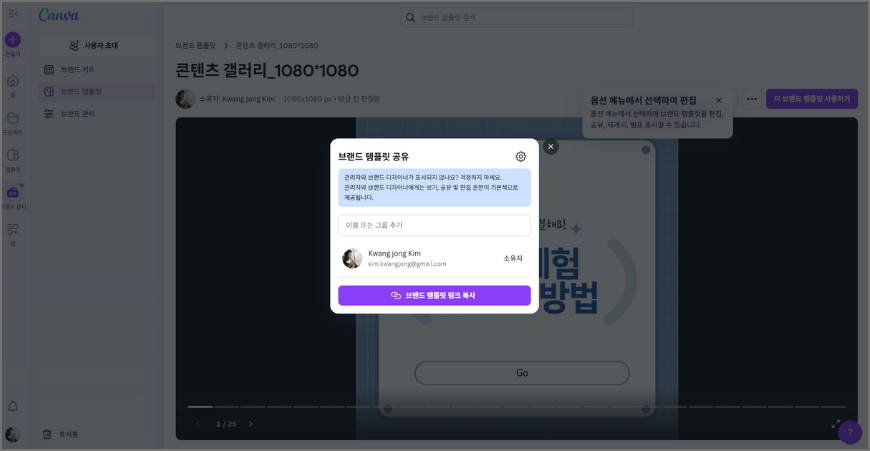Click the purple plus create icon
870x451 pixels.
(13, 39)
